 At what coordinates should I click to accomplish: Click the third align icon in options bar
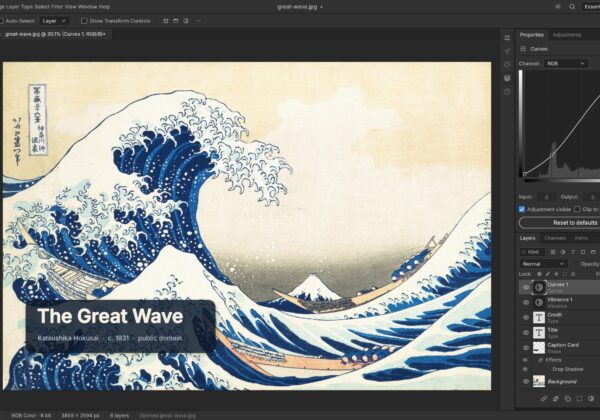click(x=186, y=21)
